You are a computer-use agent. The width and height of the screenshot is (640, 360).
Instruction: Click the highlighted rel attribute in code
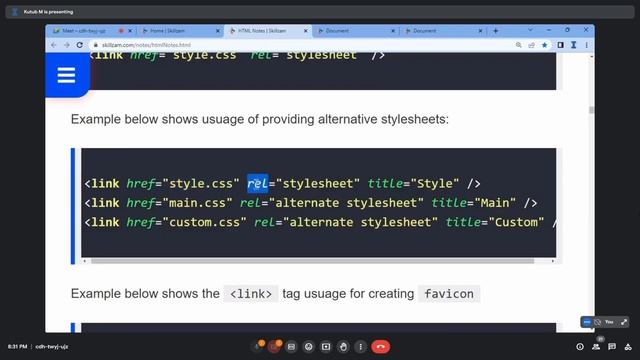[x=258, y=184]
